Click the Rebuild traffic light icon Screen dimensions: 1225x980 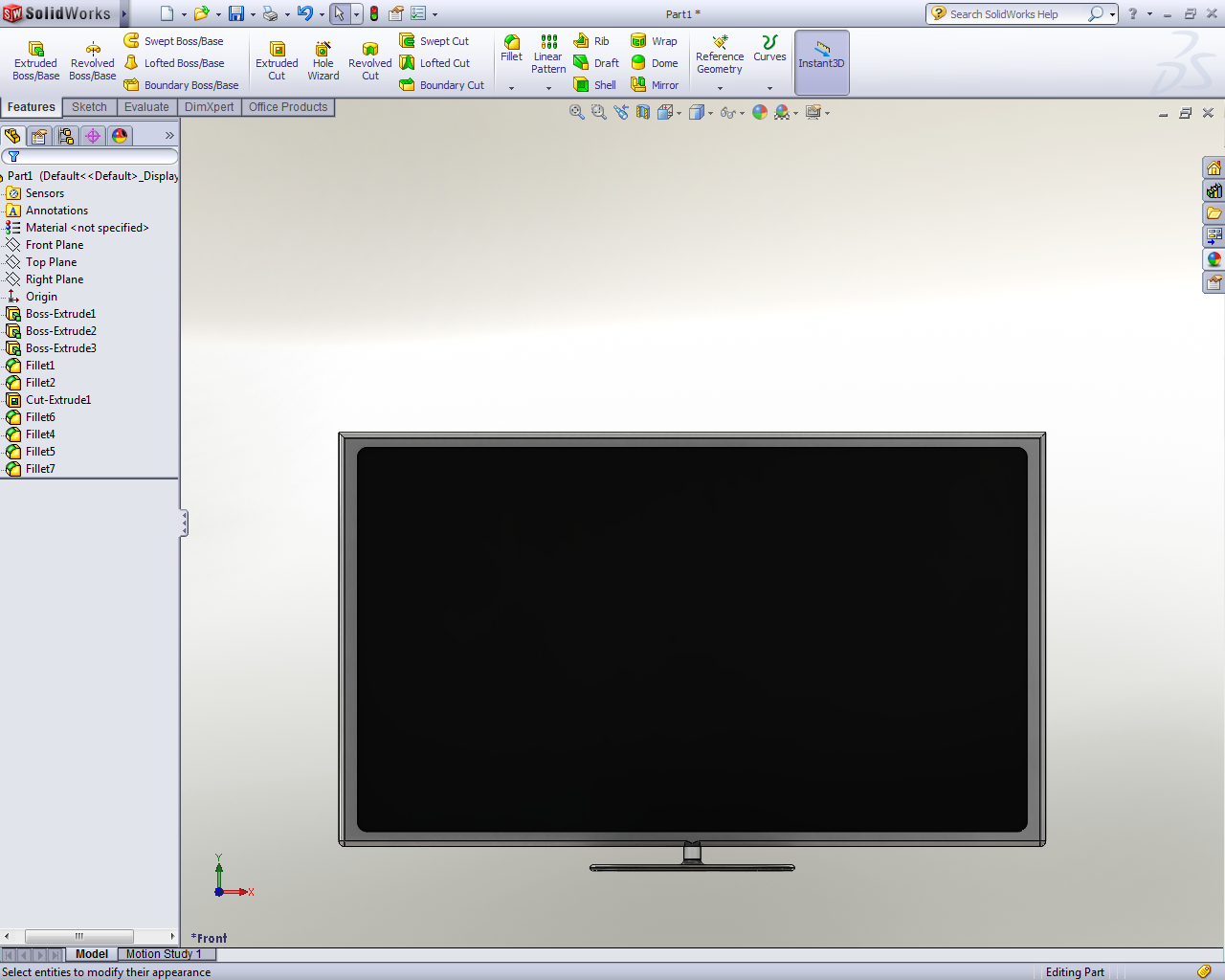(x=374, y=13)
